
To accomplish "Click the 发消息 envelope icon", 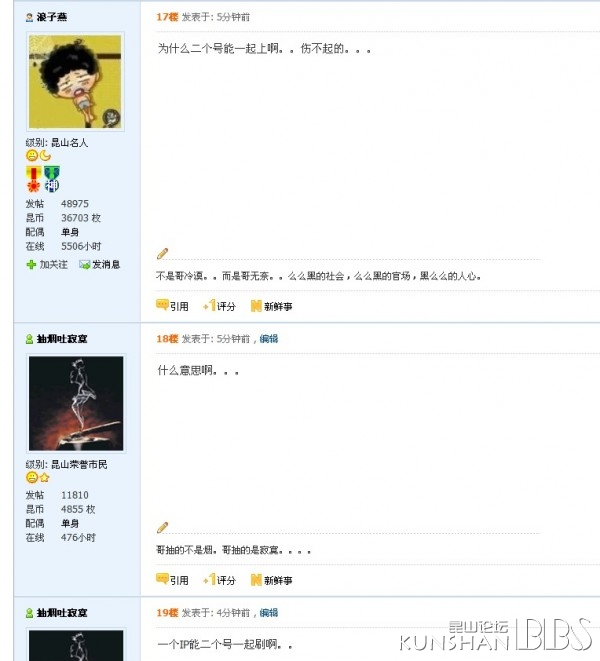I will click(84, 265).
